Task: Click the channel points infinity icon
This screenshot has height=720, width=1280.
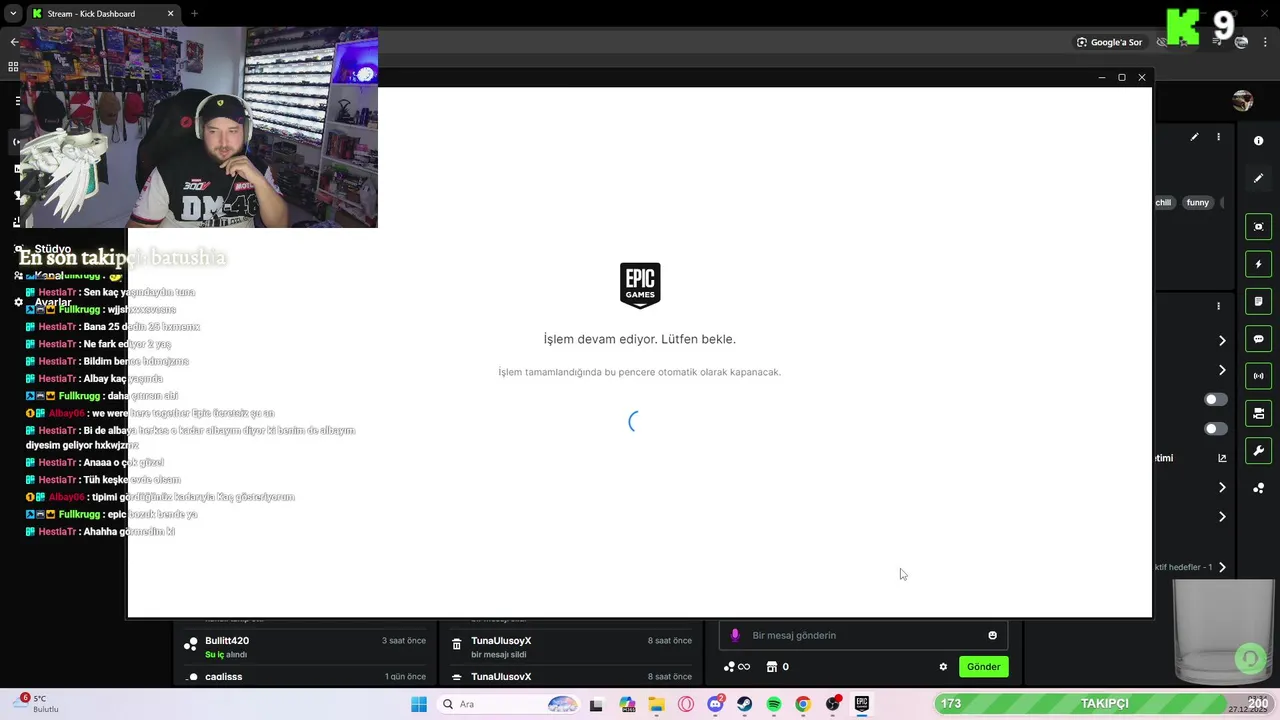Action: pos(737,667)
